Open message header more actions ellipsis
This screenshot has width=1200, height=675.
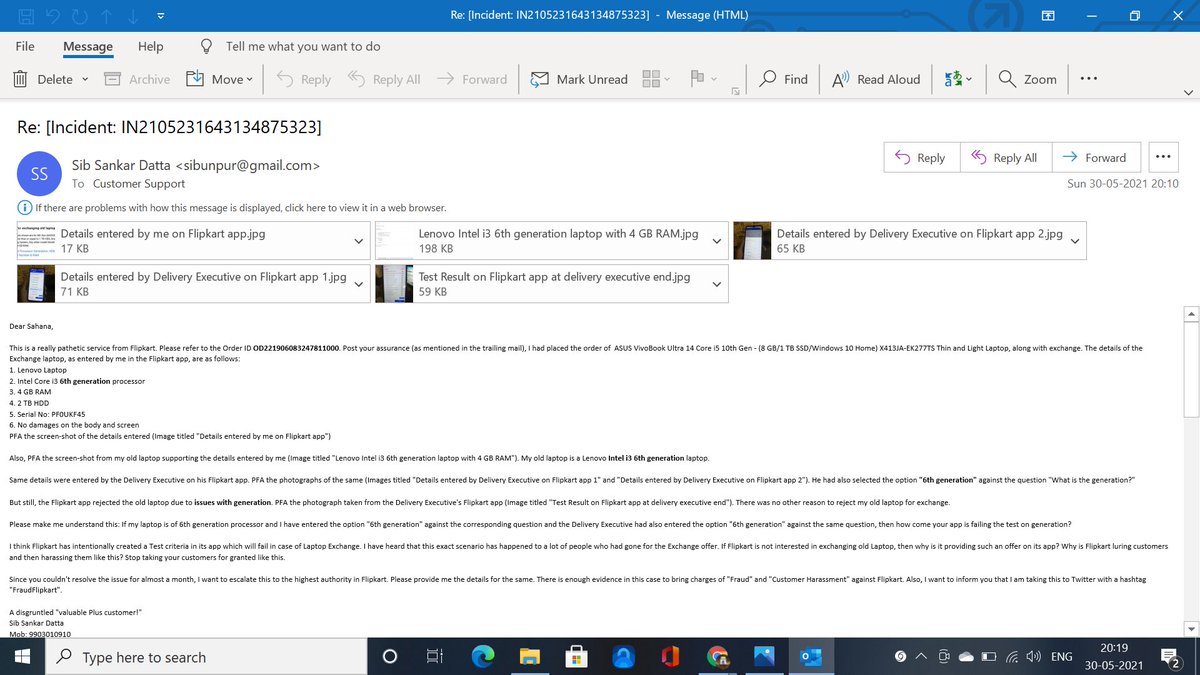[1162, 158]
